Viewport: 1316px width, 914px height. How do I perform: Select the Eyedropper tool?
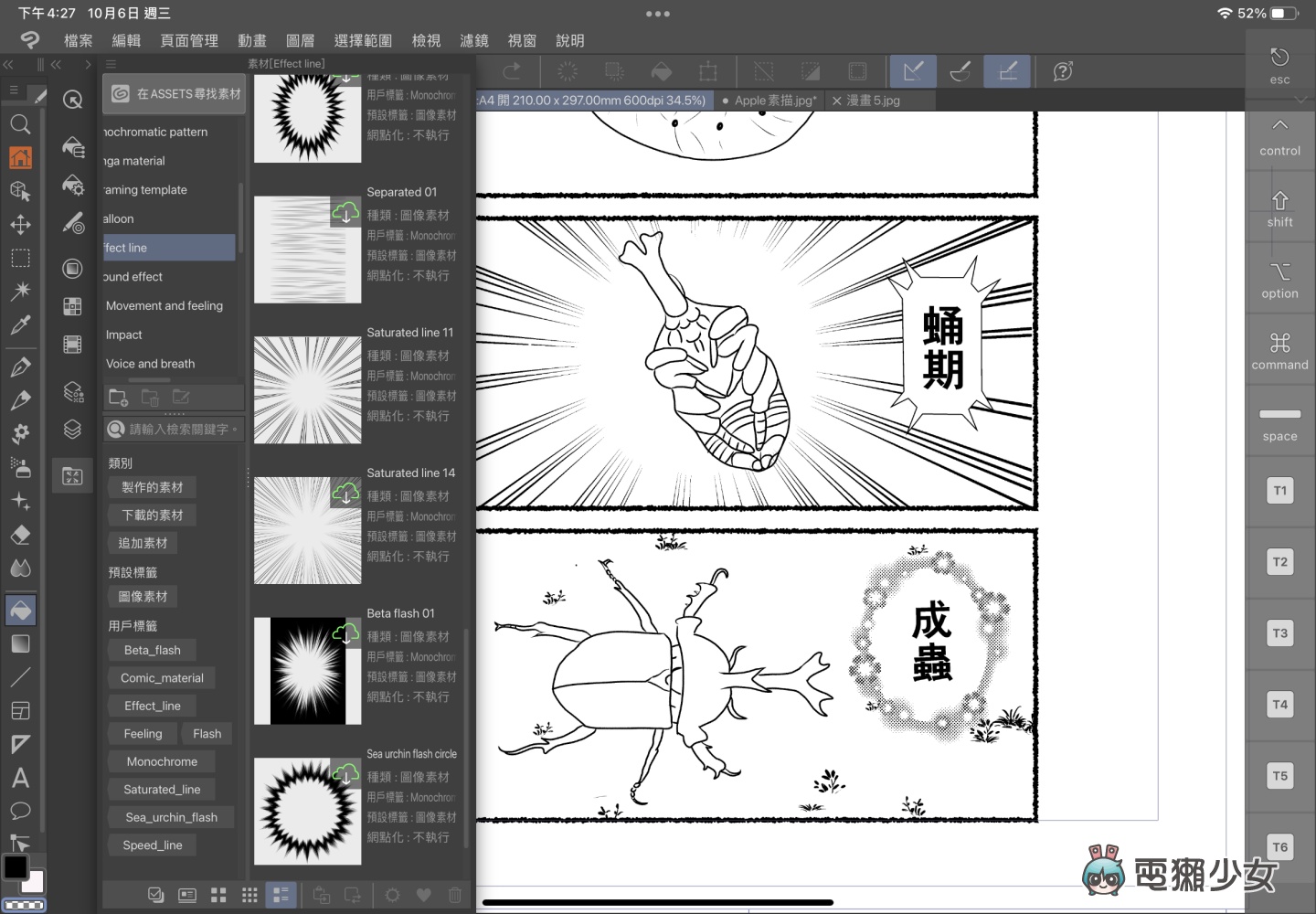point(20,324)
